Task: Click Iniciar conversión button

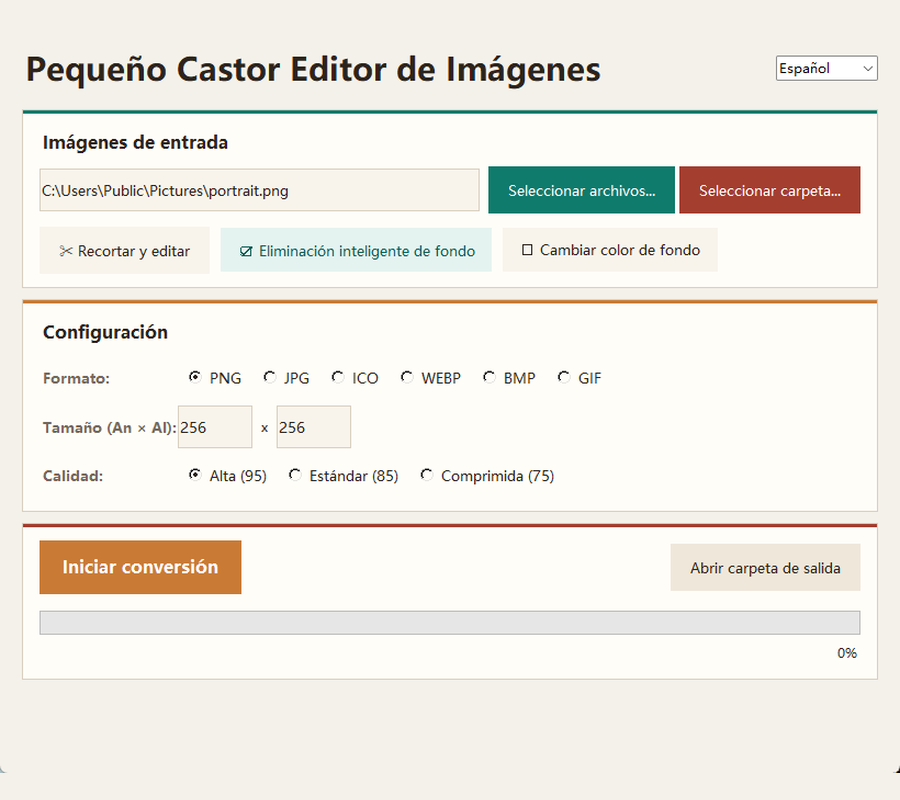Action: 140,567
